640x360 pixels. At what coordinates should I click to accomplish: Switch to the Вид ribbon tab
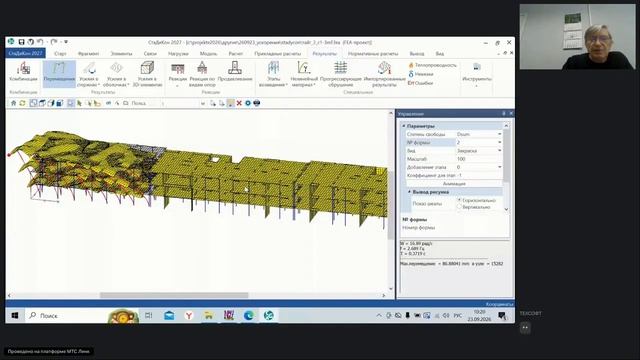pyautogui.click(x=440, y=53)
